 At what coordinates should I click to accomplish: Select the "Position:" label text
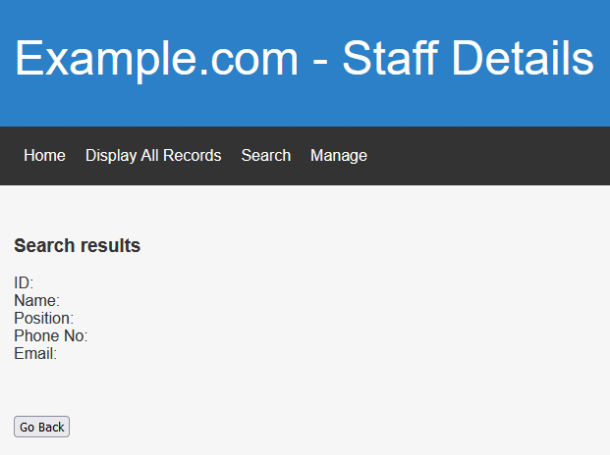click(44, 318)
